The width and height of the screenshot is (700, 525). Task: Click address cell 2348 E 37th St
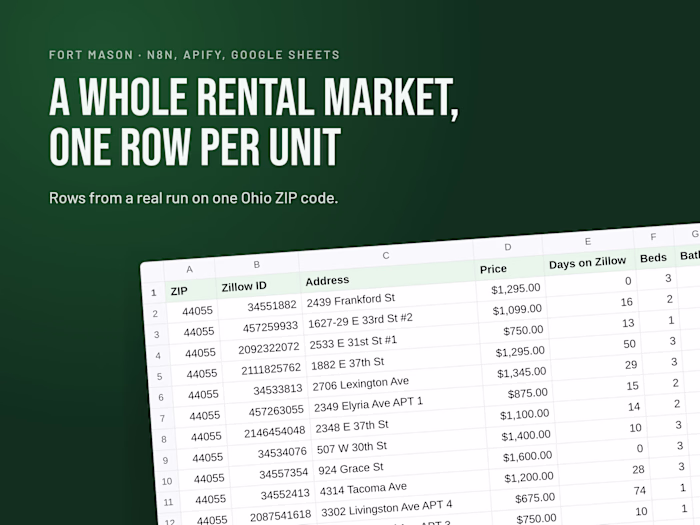[398, 424]
